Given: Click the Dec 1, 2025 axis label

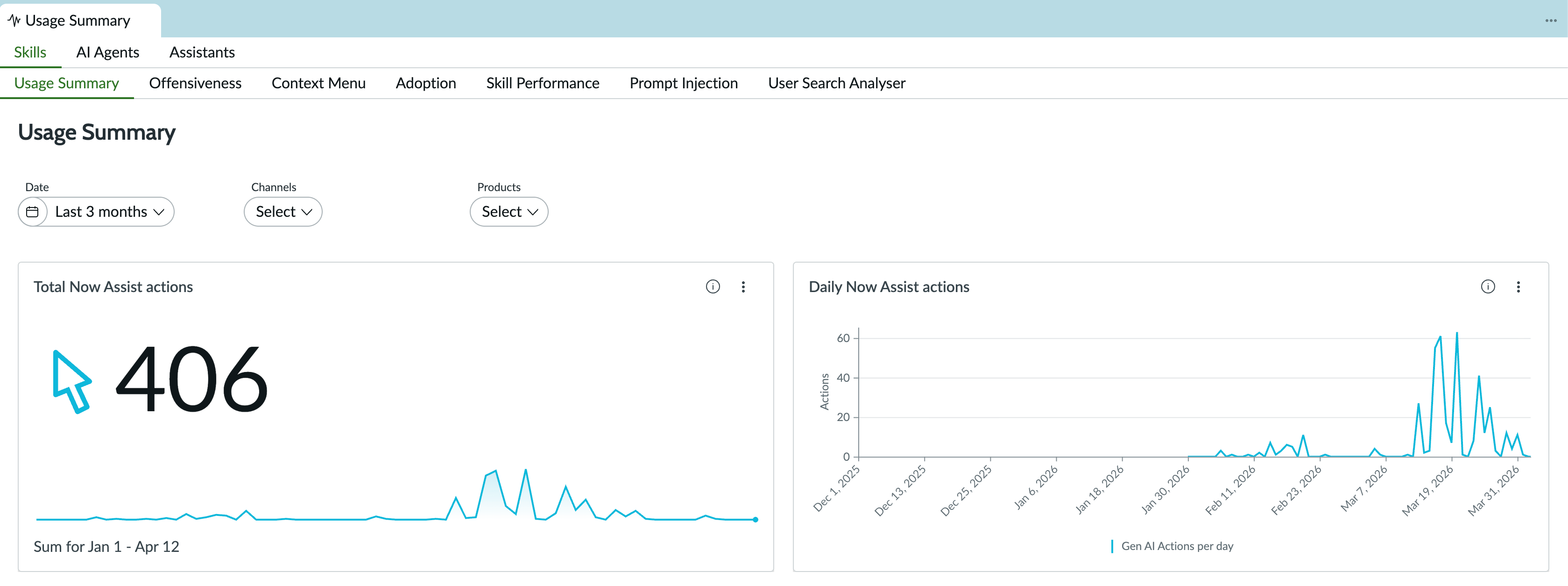Looking at the screenshot, I should [836, 488].
